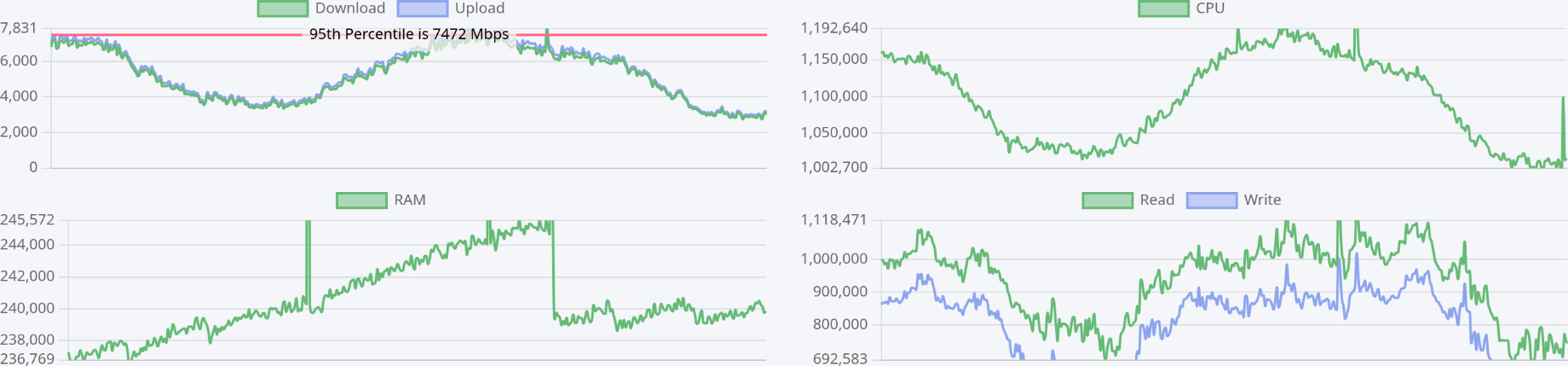The image size is (1568, 366).
Task: Click the 'Read' legend label text
Action: tap(1157, 200)
